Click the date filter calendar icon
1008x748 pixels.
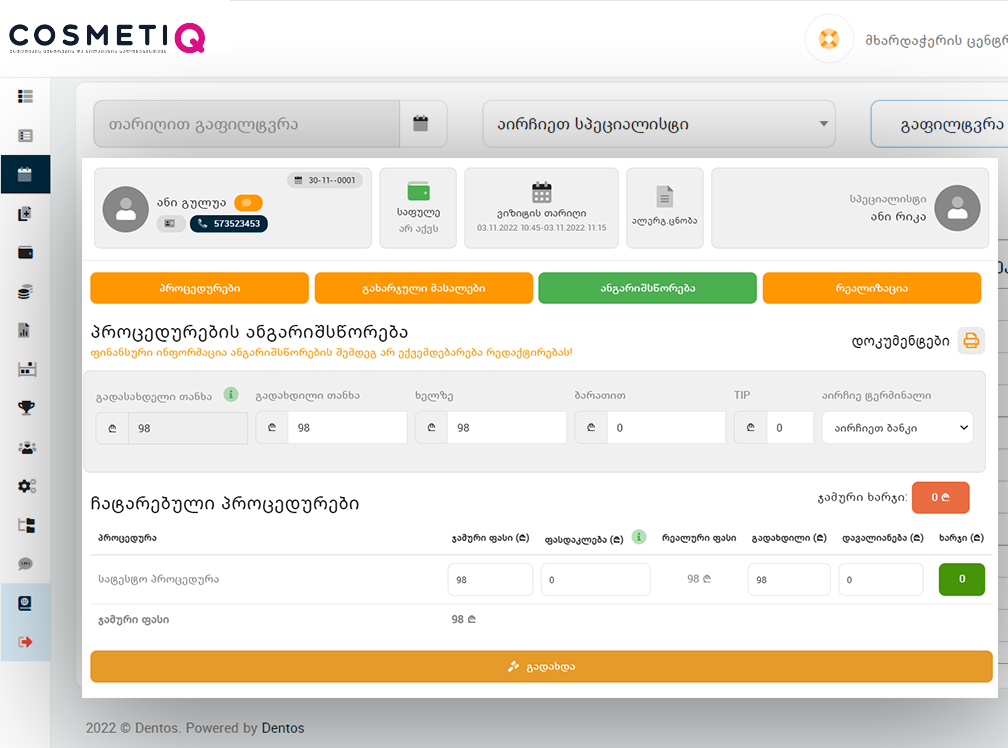point(421,124)
